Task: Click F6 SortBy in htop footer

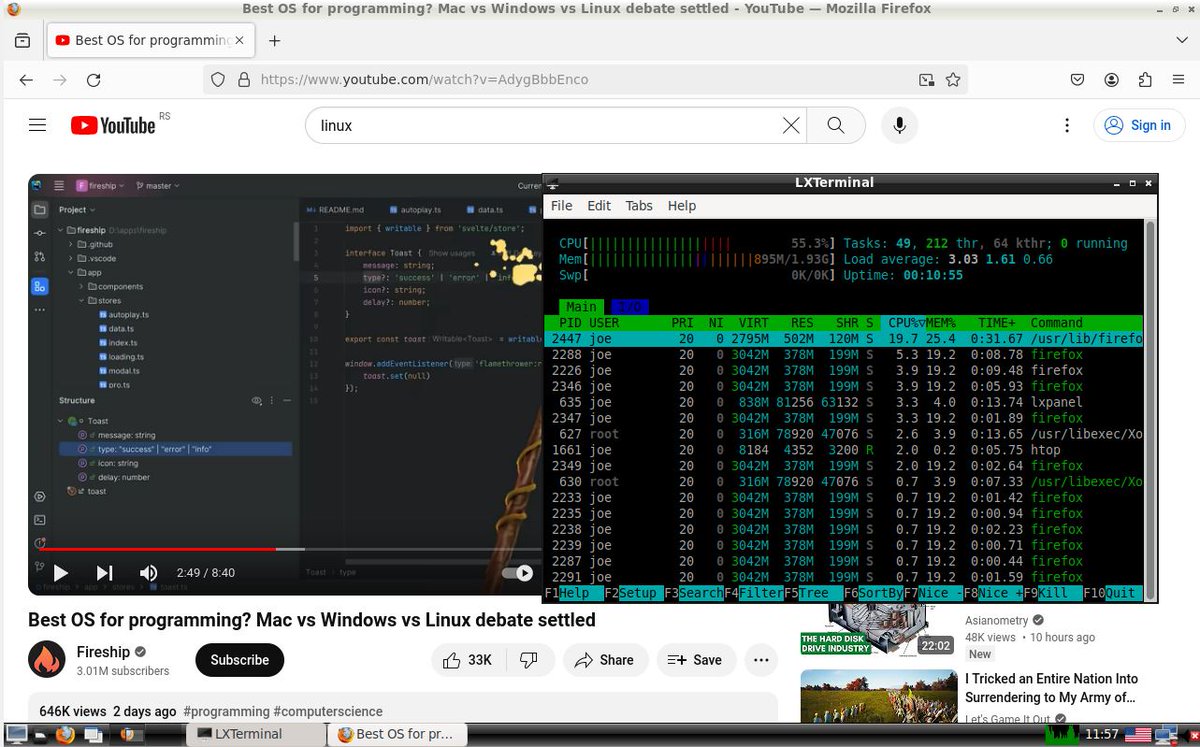Action: (x=873, y=593)
